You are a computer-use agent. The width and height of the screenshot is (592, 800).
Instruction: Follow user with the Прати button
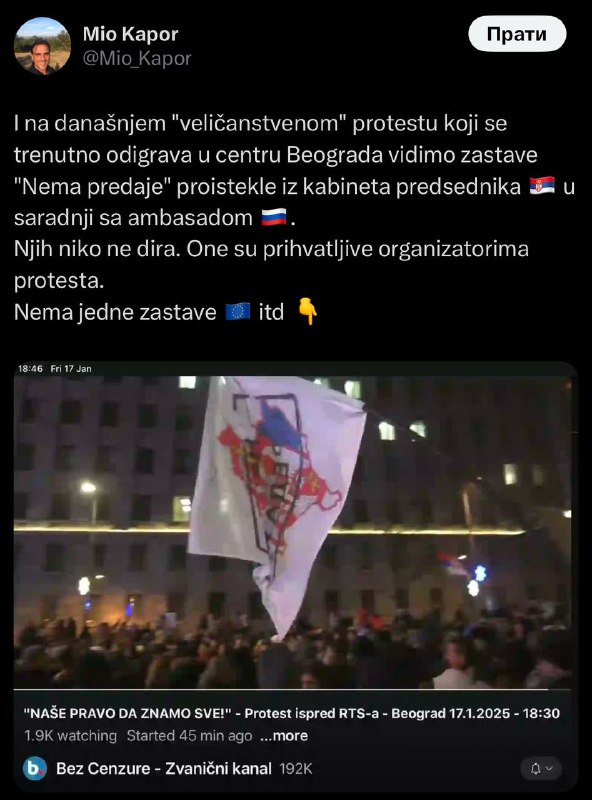(x=517, y=34)
